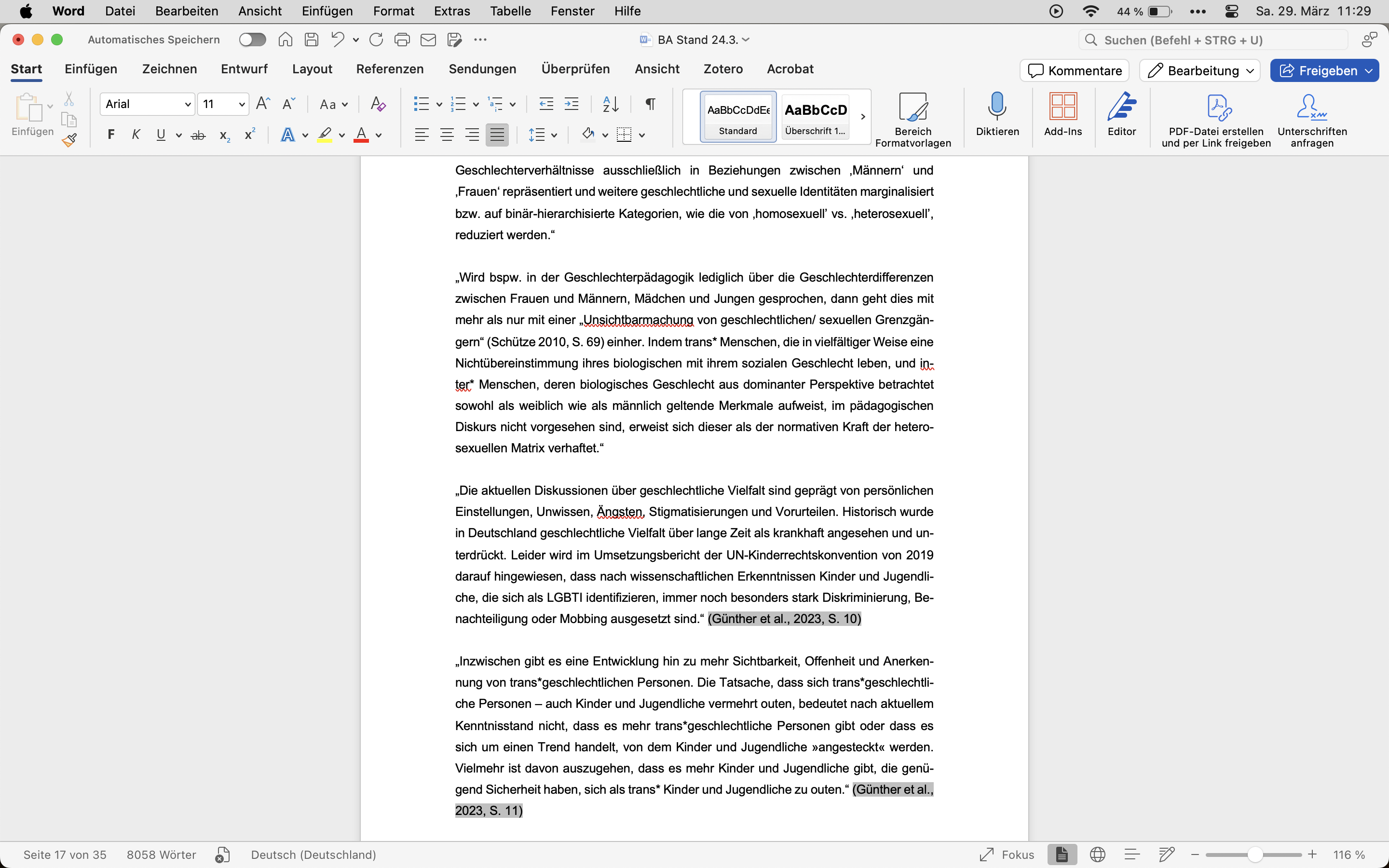
Task: Show paragraph marks with pilcrow icon
Action: 650,104
